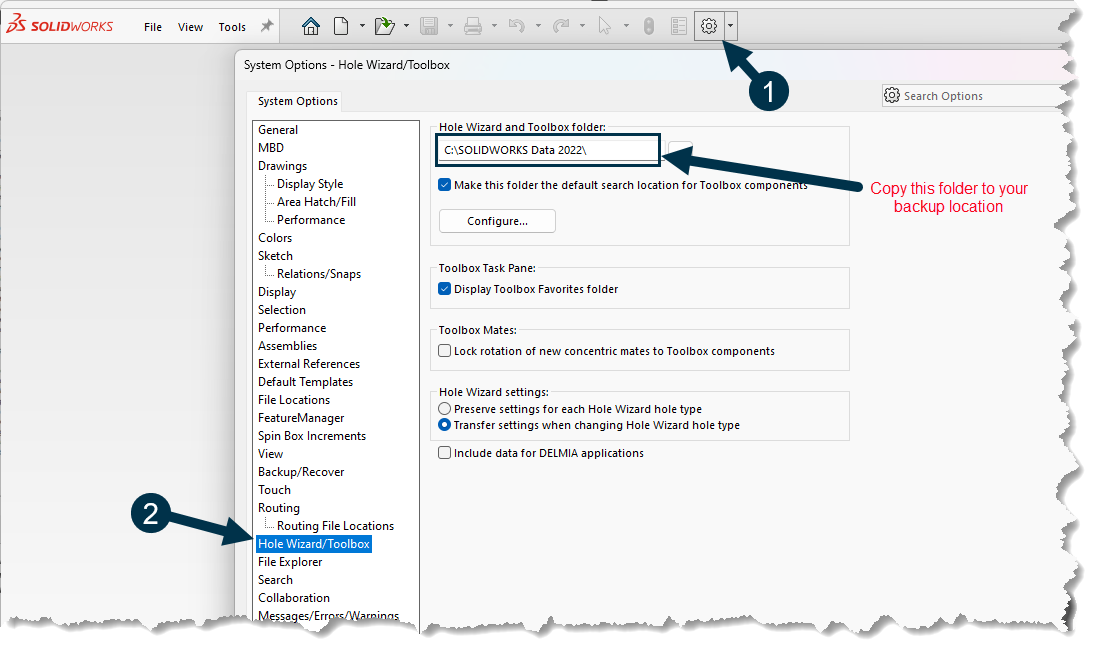The image size is (1094, 646).
Task: Click the Open file folder icon
Action: pyautogui.click(x=384, y=27)
